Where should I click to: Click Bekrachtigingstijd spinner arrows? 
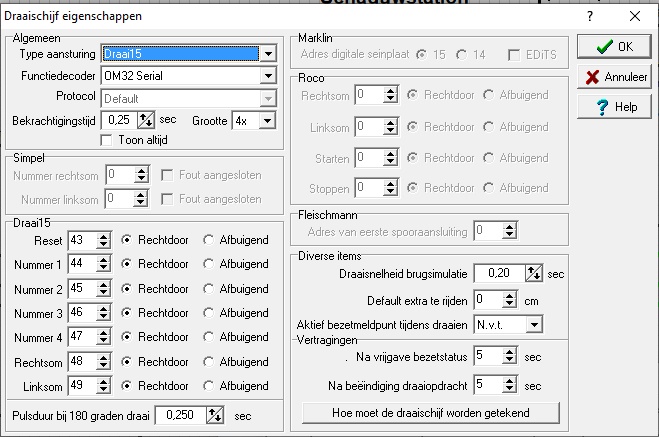pos(147,120)
